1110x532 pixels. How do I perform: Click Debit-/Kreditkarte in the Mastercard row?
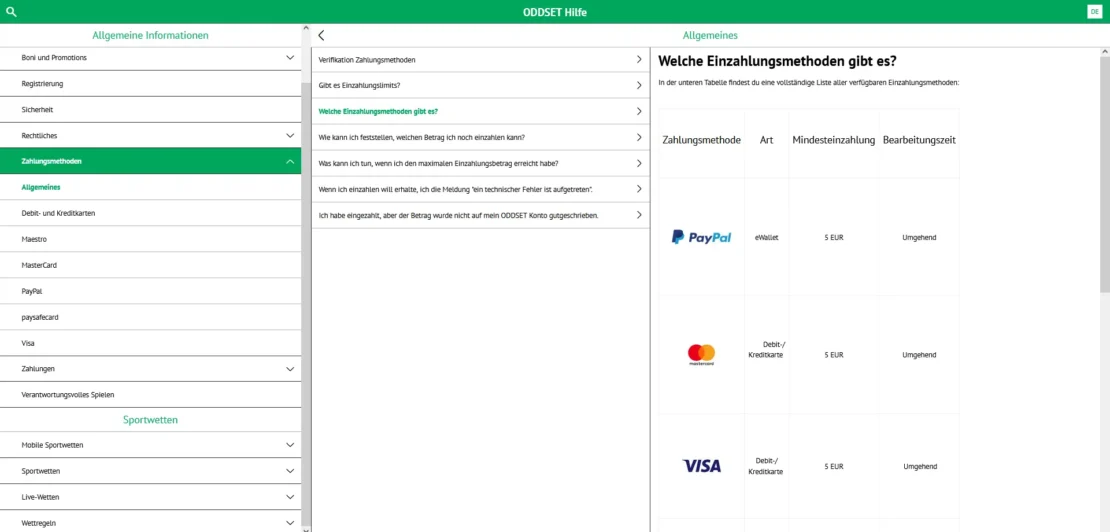point(766,349)
